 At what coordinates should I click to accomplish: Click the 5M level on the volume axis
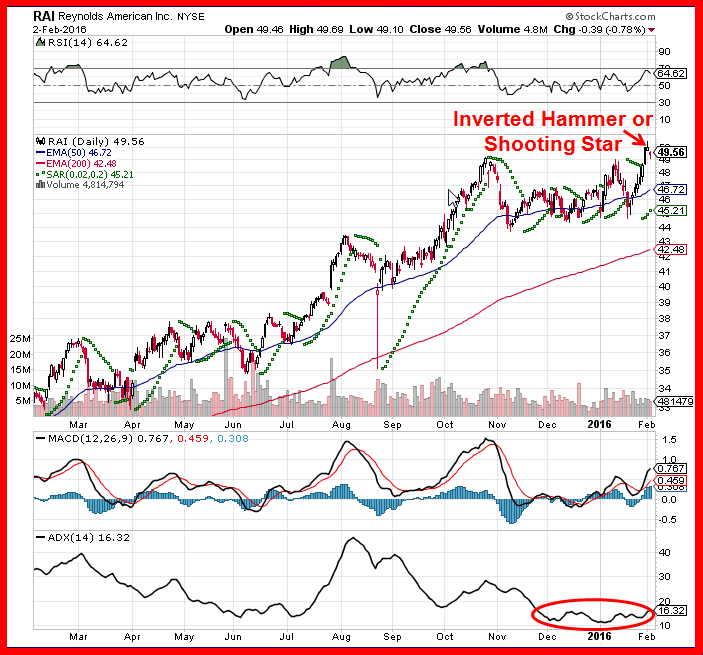(x=23, y=401)
